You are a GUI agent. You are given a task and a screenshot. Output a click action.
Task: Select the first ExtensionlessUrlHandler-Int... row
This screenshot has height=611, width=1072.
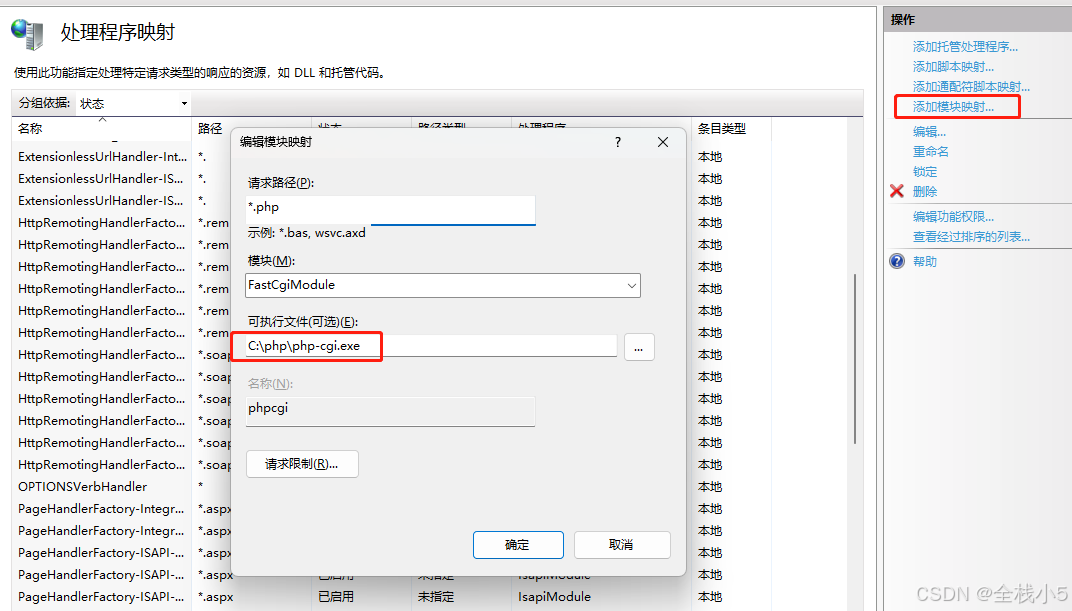point(103,157)
